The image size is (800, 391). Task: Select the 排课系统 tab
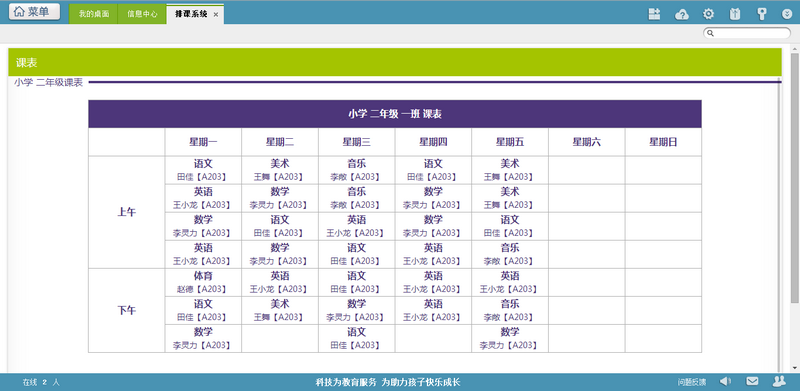[191, 14]
